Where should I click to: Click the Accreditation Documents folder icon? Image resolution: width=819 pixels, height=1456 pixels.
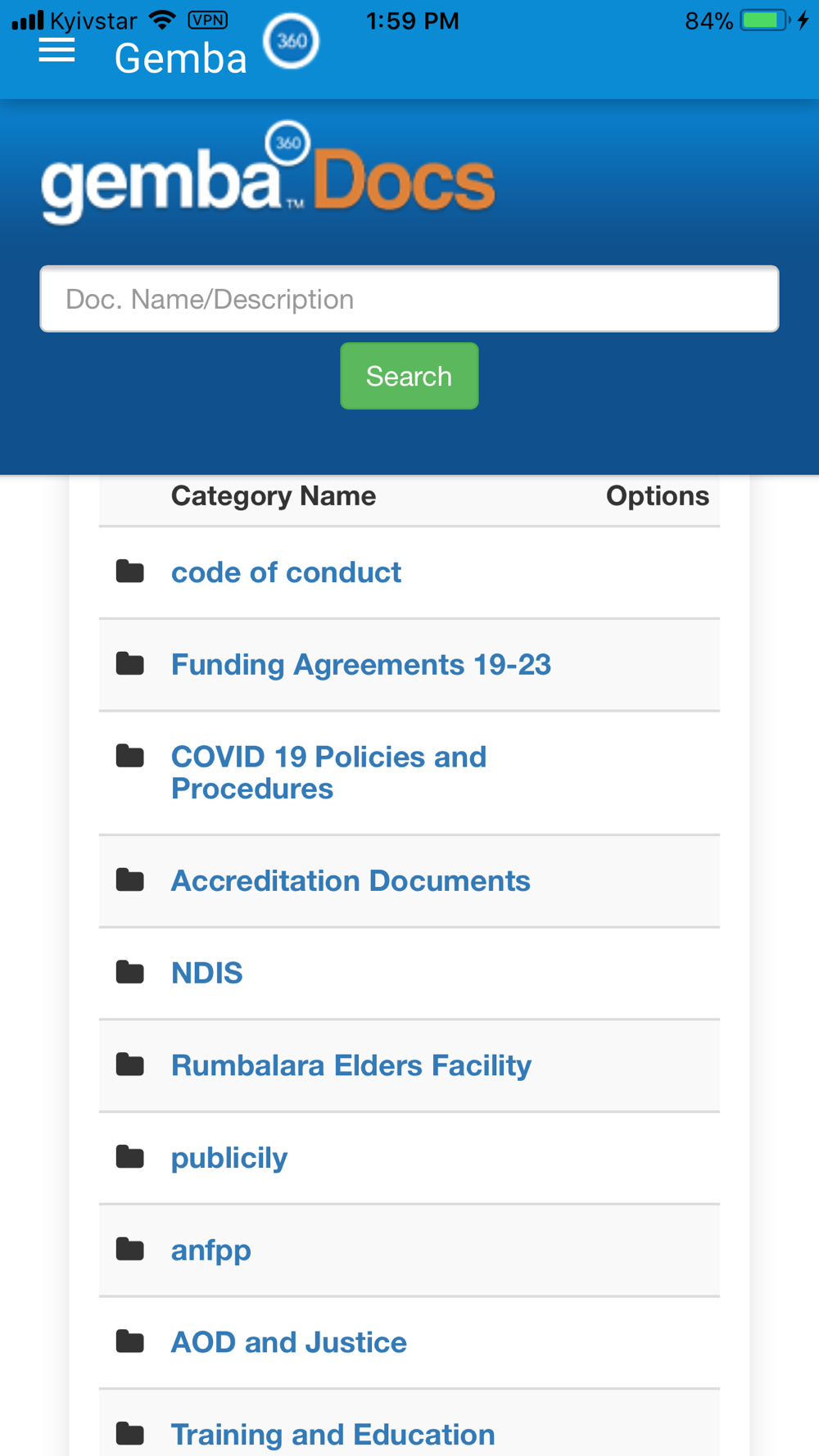click(x=130, y=880)
